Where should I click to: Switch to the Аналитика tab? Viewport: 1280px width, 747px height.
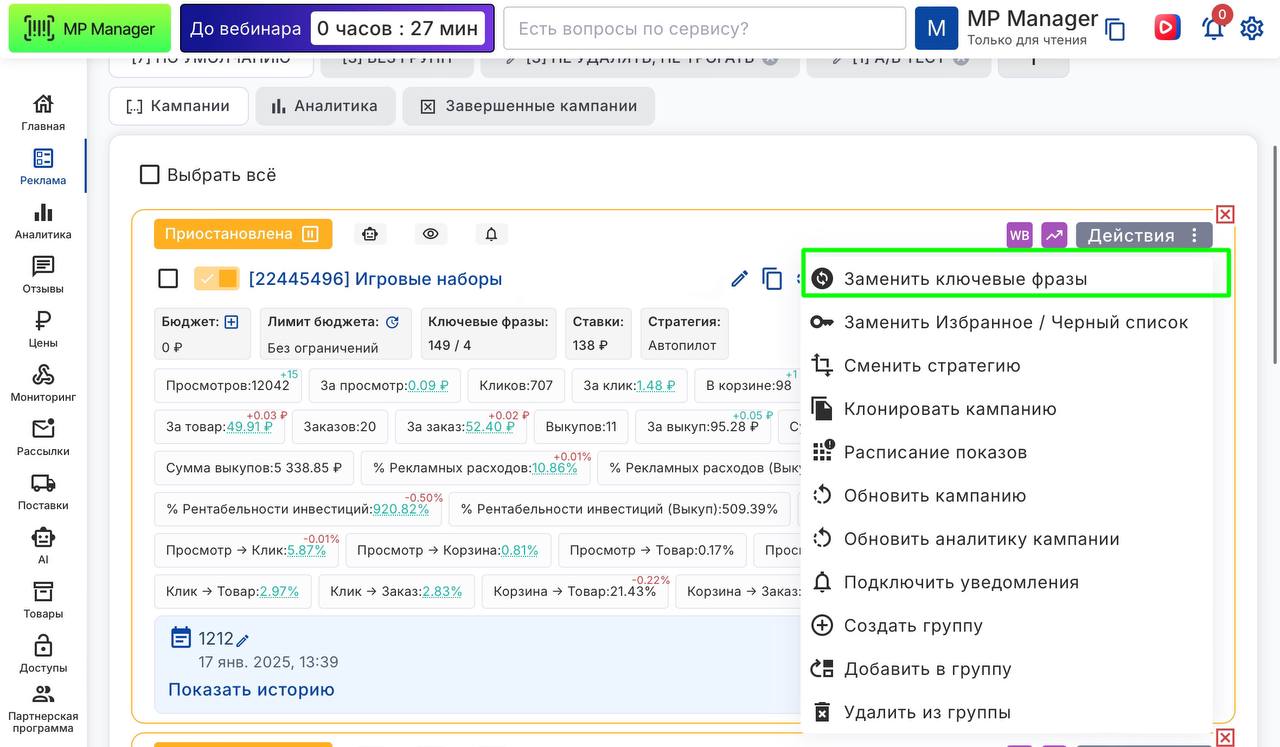point(324,106)
